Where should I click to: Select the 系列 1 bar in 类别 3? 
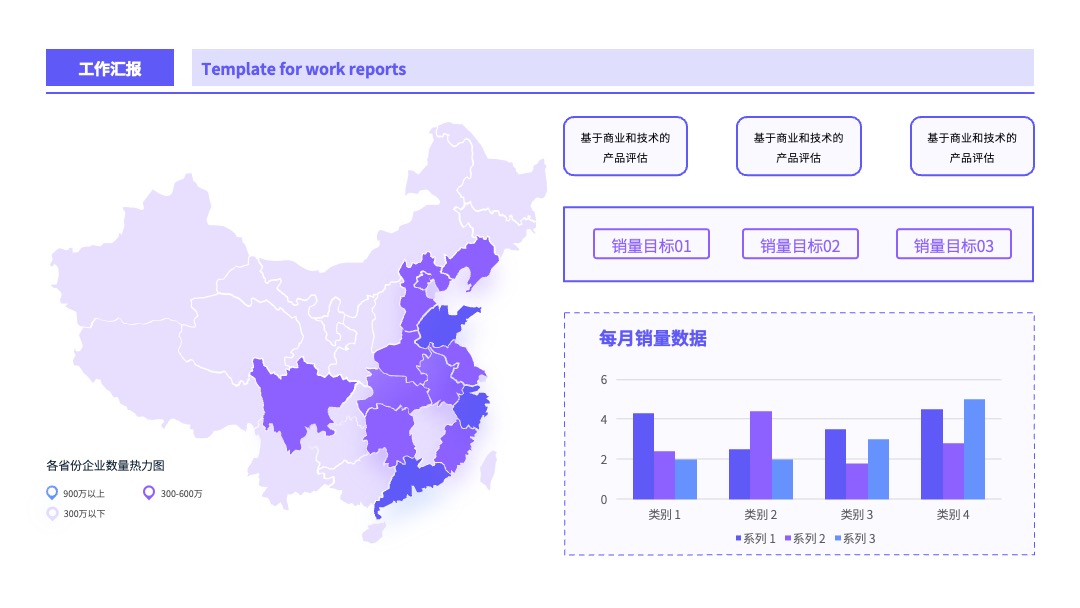click(x=835, y=464)
